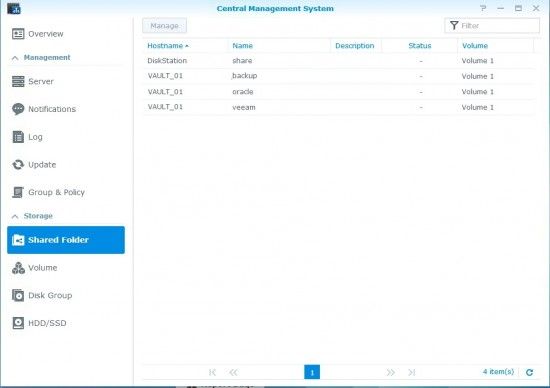Open the Overview section icon
Viewport: 550px width, 388px height.
point(18,34)
